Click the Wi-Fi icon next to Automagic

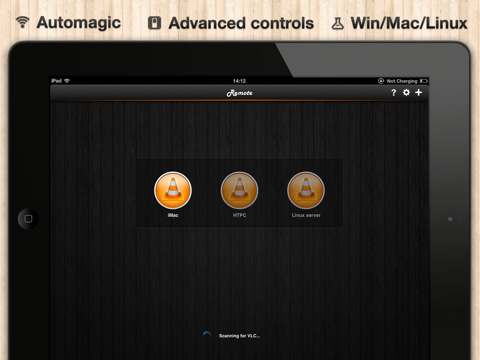coord(23,22)
